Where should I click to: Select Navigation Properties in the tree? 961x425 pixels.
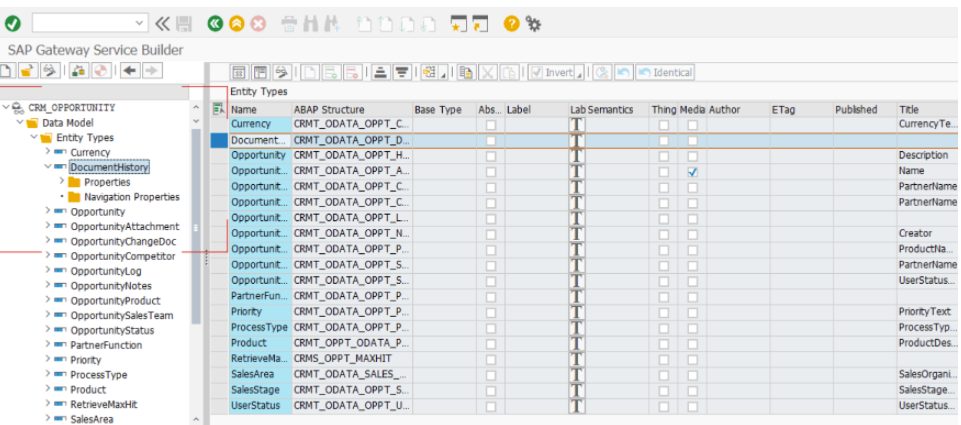pyautogui.click(x=132, y=197)
